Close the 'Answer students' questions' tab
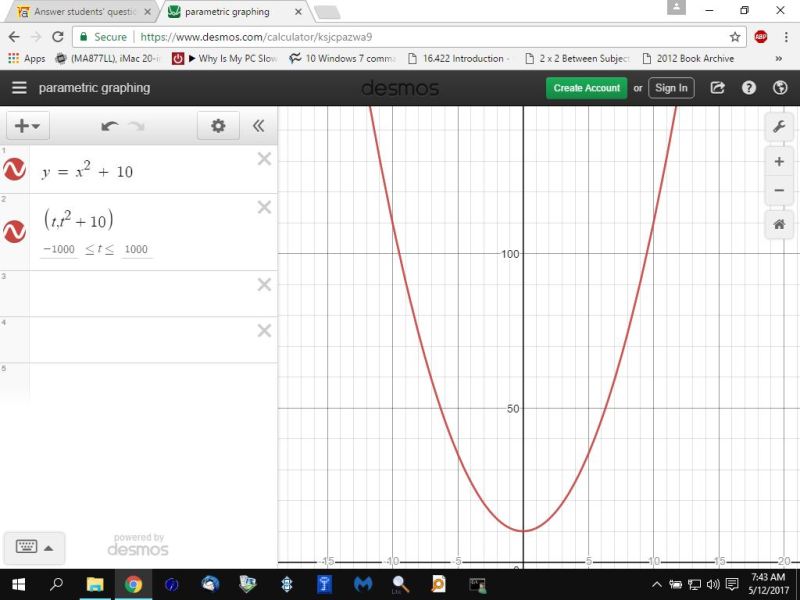 coord(147,12)
